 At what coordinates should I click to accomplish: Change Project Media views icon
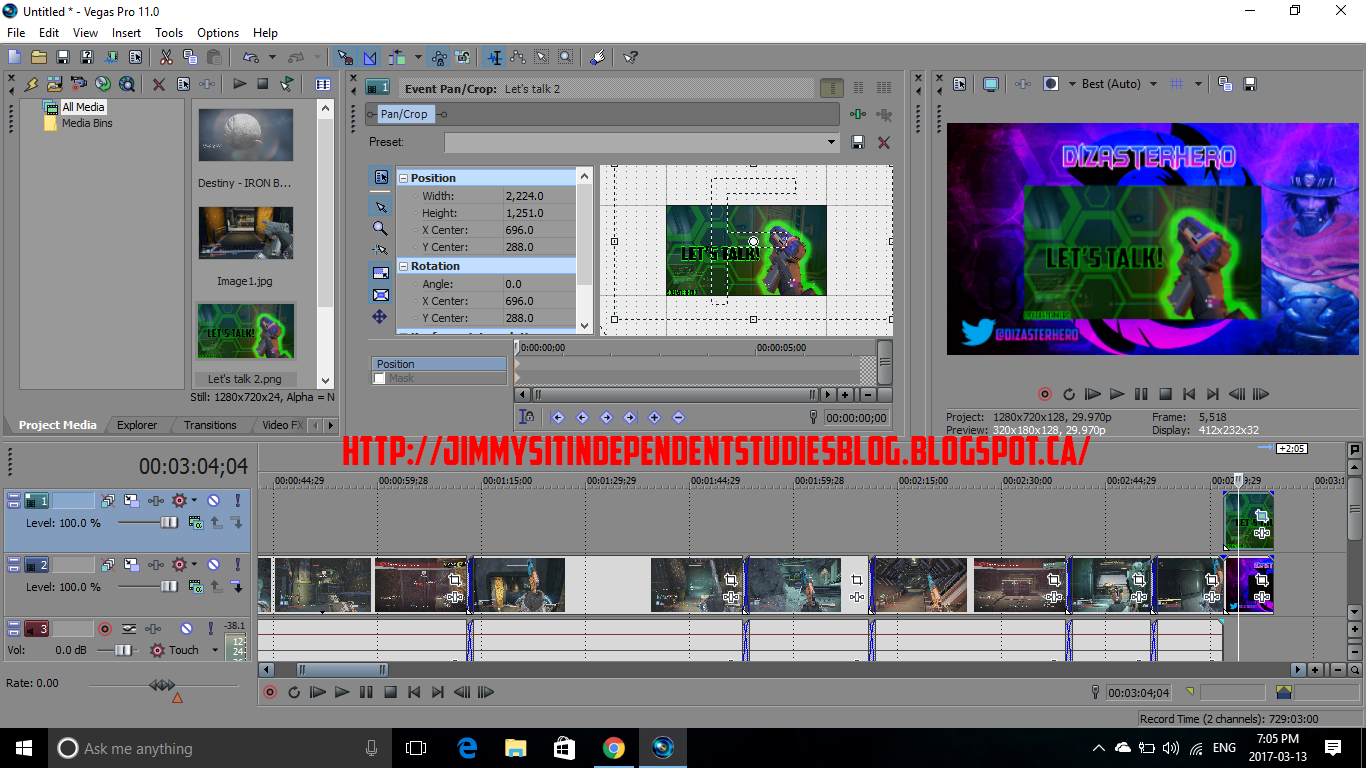323,84
